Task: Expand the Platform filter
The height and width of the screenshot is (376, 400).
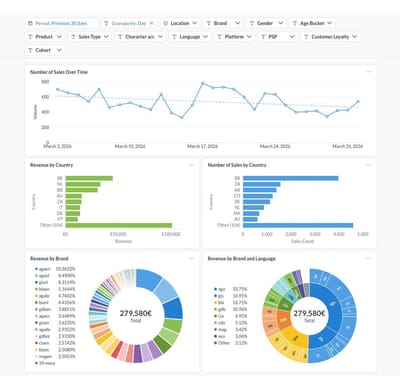Action: pyautogui.click(x=234, y=37)
